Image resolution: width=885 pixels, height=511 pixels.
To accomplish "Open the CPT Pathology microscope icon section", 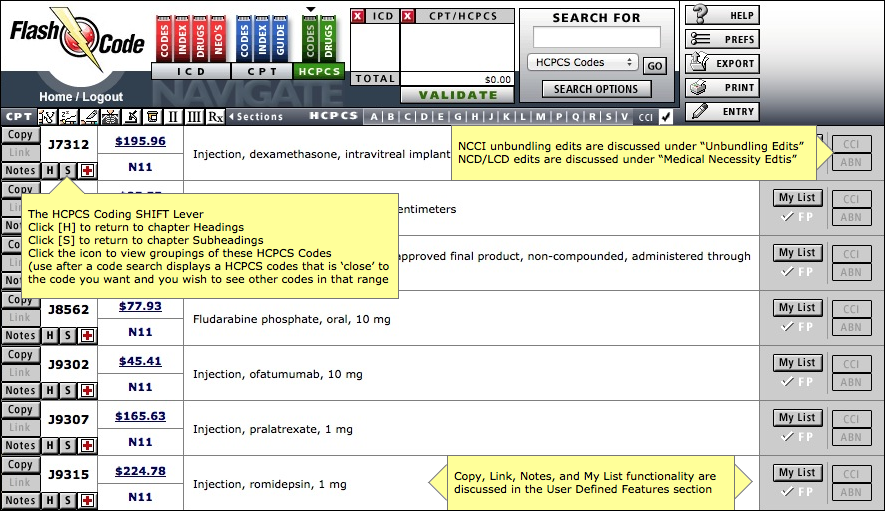I will click(132, 117).
